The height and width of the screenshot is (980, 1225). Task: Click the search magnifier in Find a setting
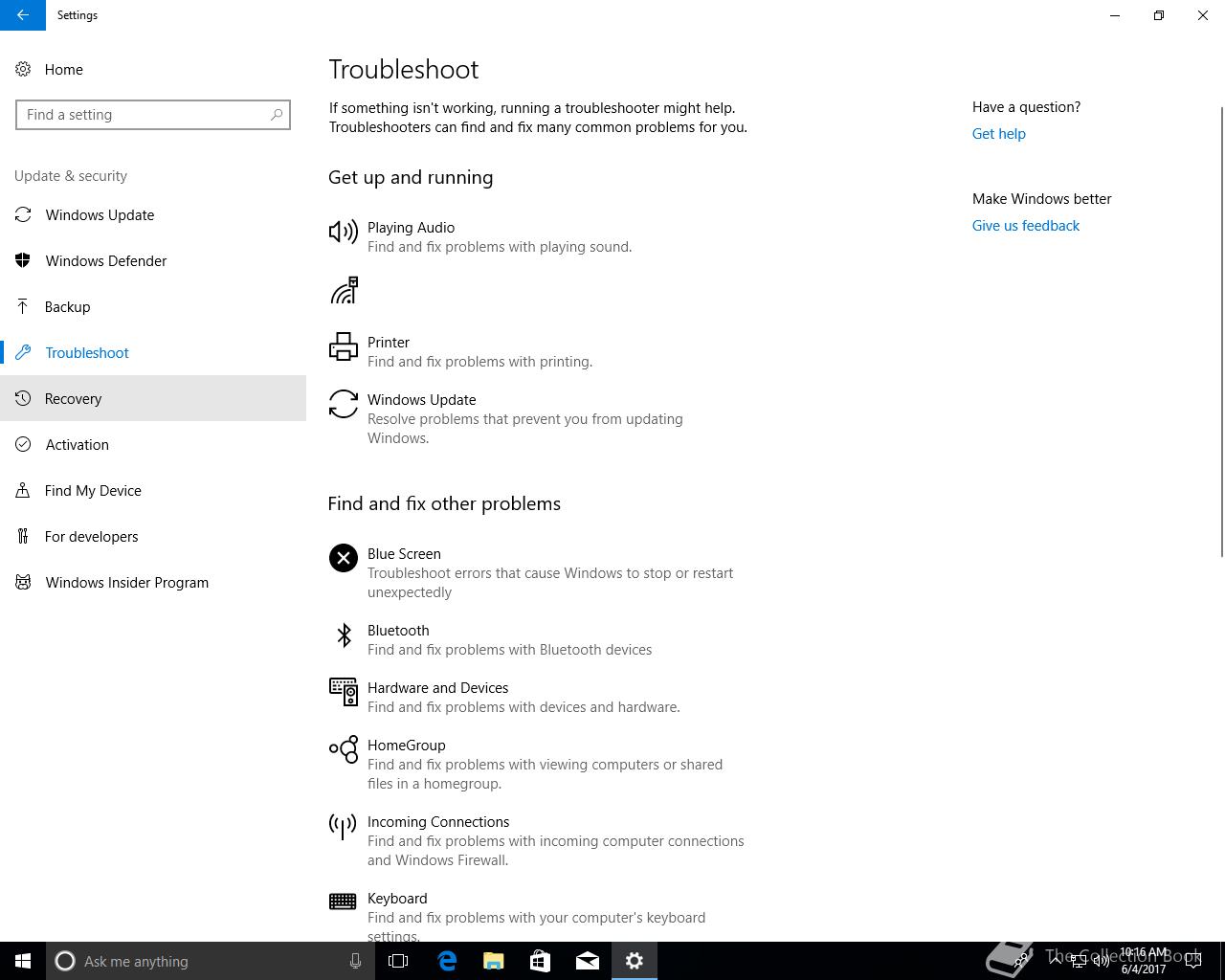click(277, 115)
